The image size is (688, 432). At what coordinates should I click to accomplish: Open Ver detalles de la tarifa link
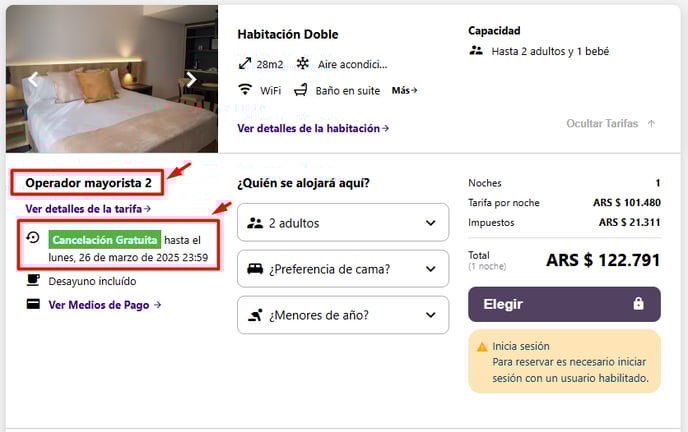click(x=88, y=209)
